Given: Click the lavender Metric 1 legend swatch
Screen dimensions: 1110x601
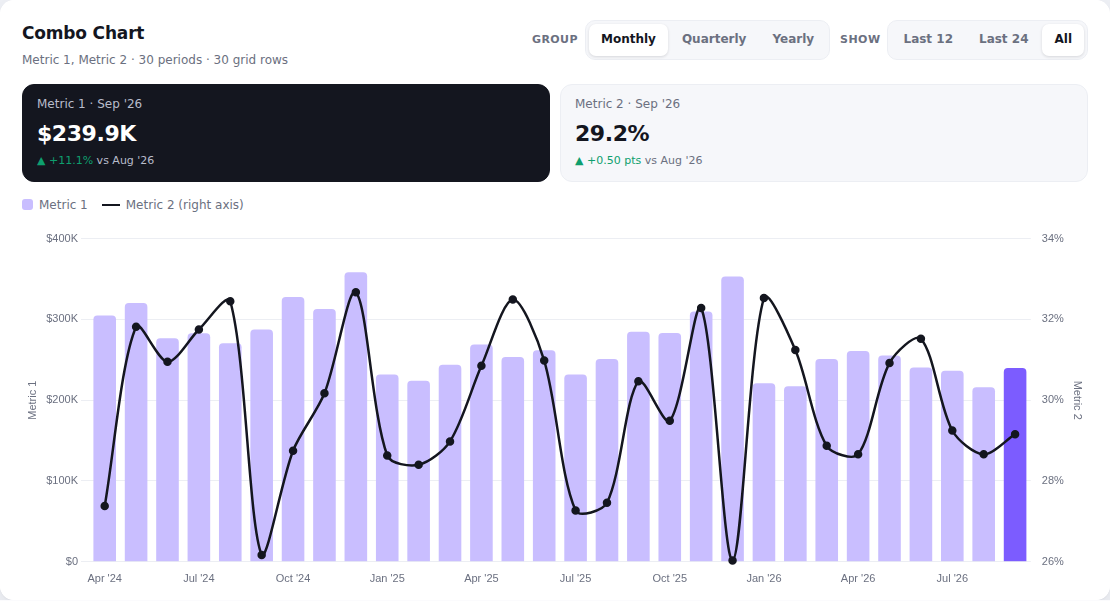Looking at the screenshot, I should (28, 205).
